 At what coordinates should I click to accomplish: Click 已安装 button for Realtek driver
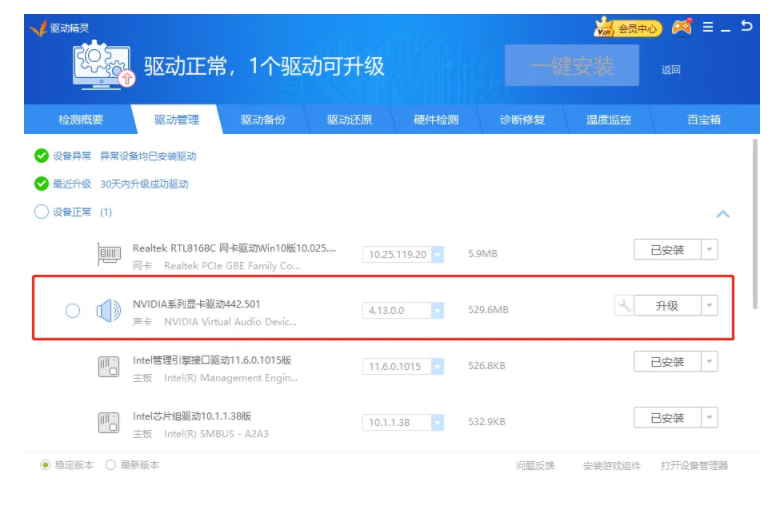coord(667,249)
